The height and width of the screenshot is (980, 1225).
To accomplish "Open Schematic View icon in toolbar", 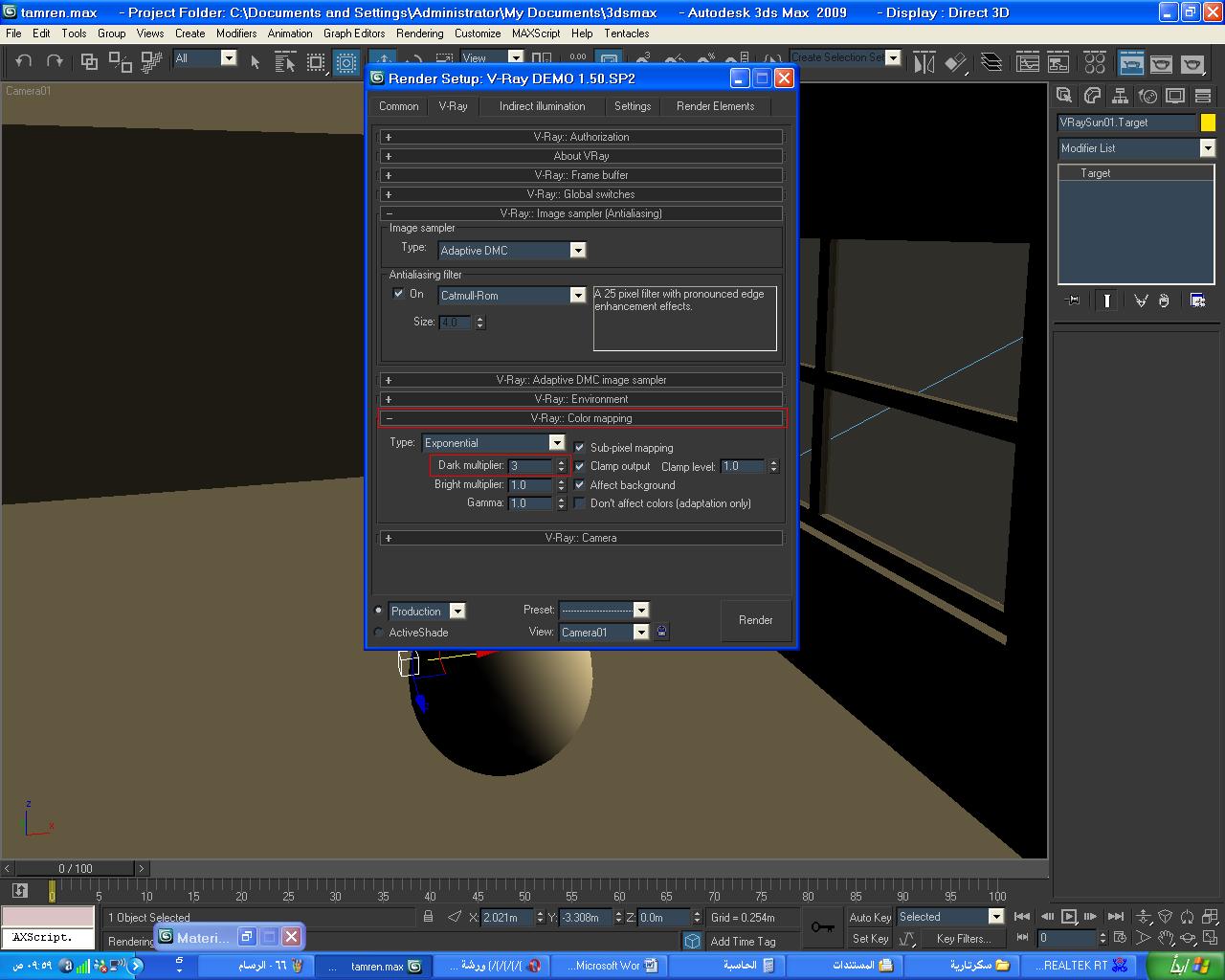I will (x=1058, y=63).
